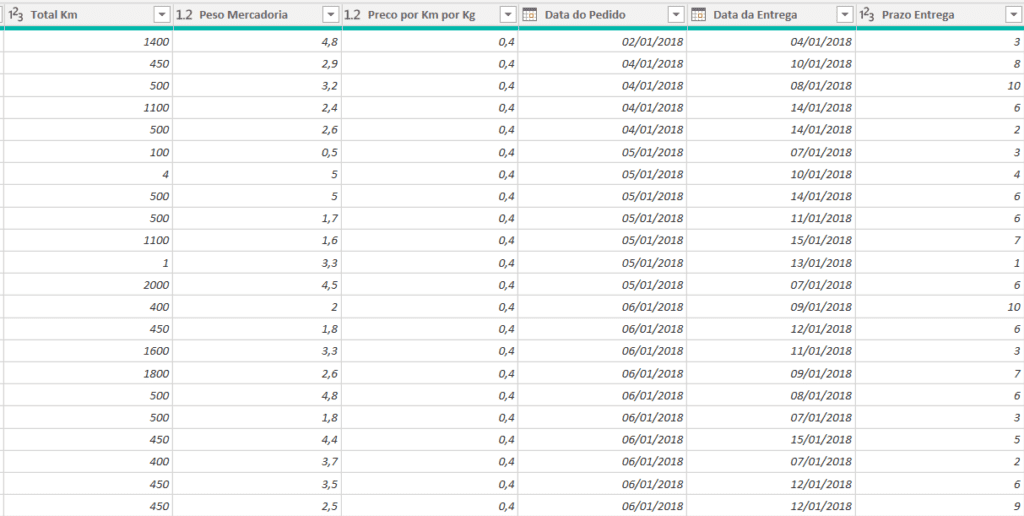1024x516 pixels.
Task: Click calendar type icon for Data da Entrega
Action: click(698, 15)
